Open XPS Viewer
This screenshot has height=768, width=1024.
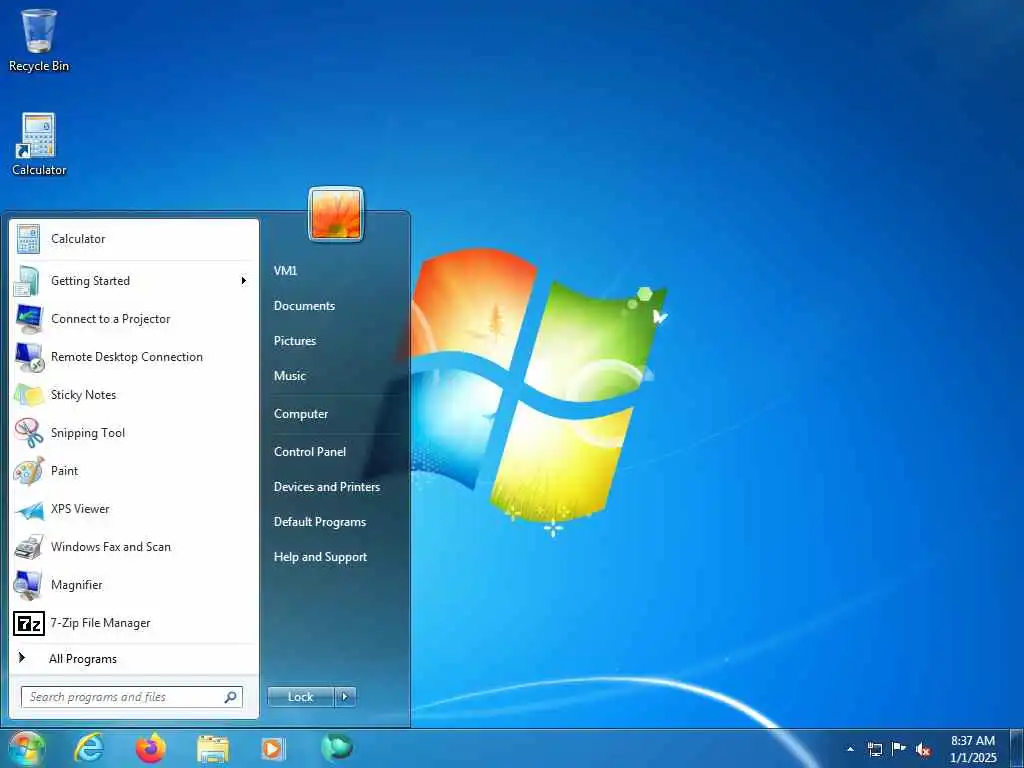[134, 509]
